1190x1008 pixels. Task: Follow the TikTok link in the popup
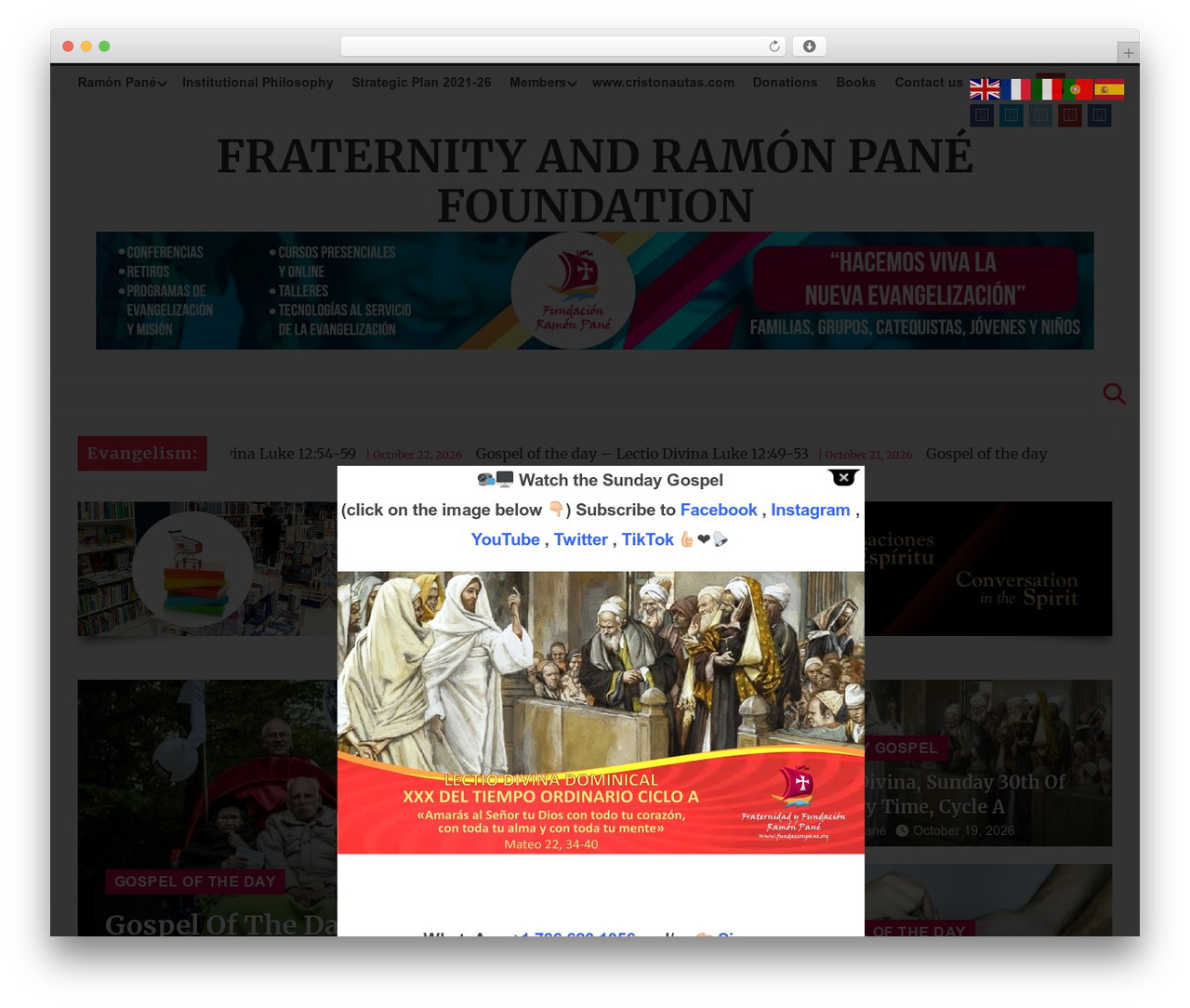tap(648, 539)
